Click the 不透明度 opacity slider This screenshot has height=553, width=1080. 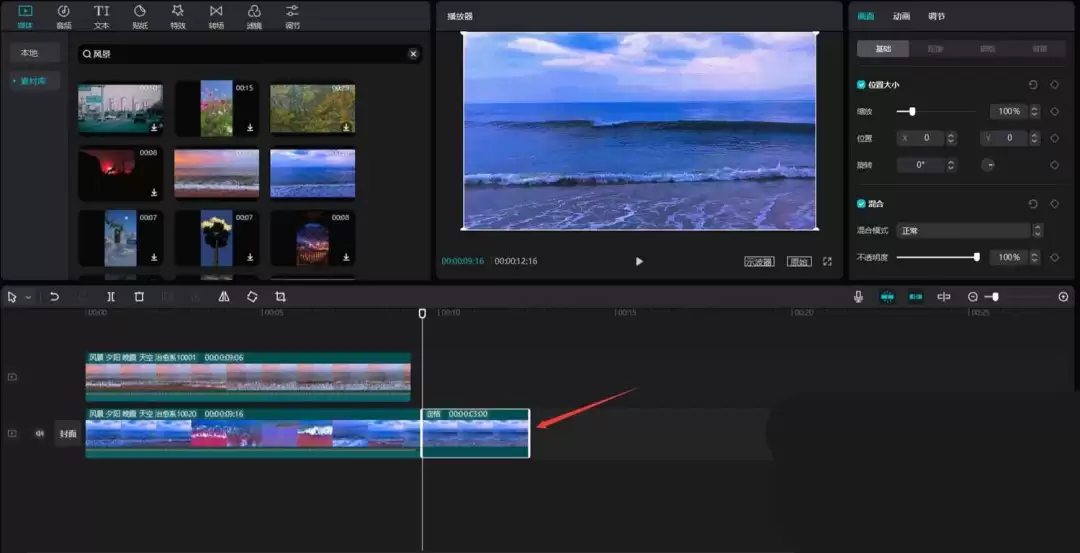coord(936,257)
